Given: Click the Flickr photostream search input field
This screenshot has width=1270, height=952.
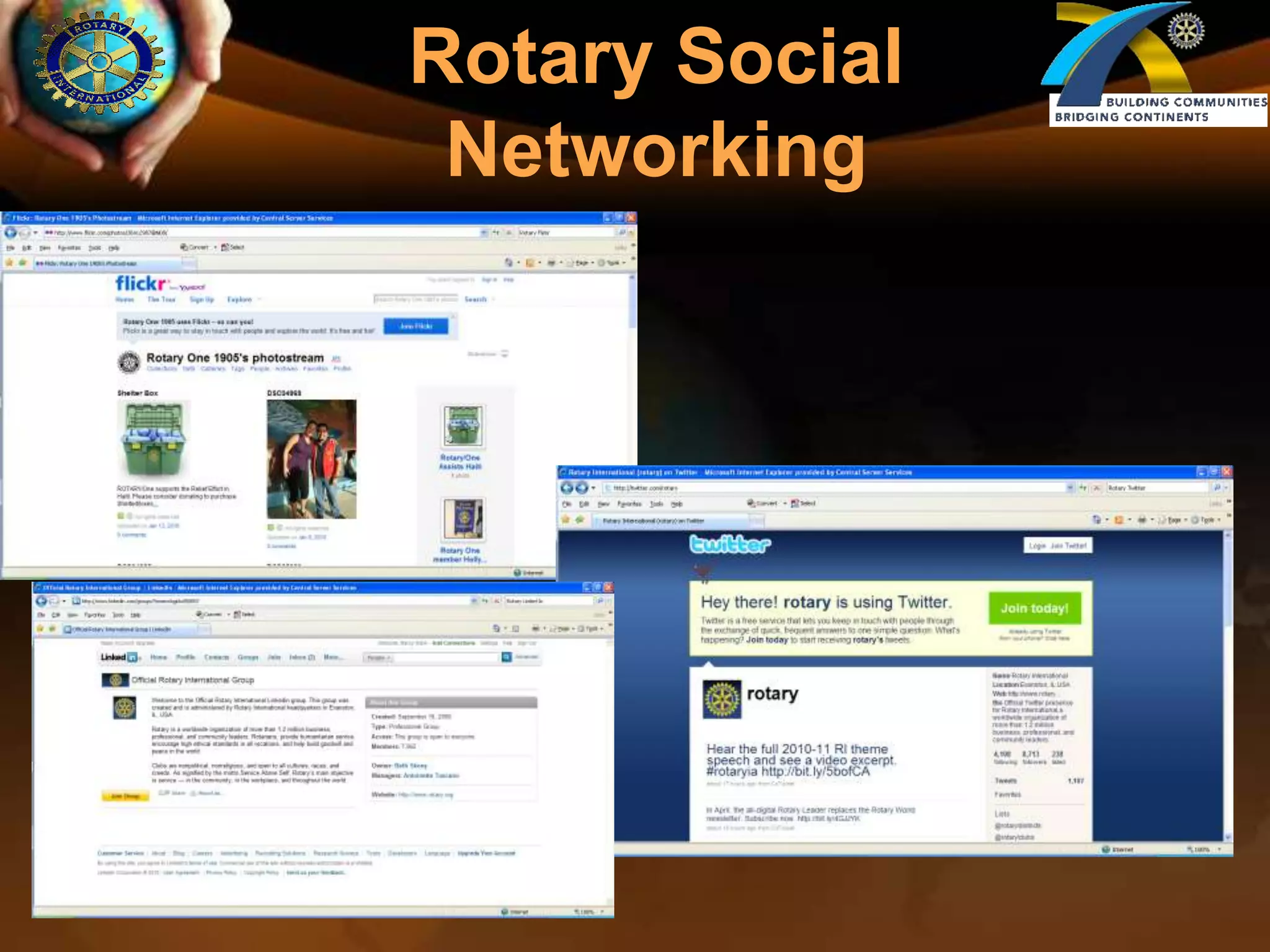Looking at the screenshot, I should click(x=415, y=299).
